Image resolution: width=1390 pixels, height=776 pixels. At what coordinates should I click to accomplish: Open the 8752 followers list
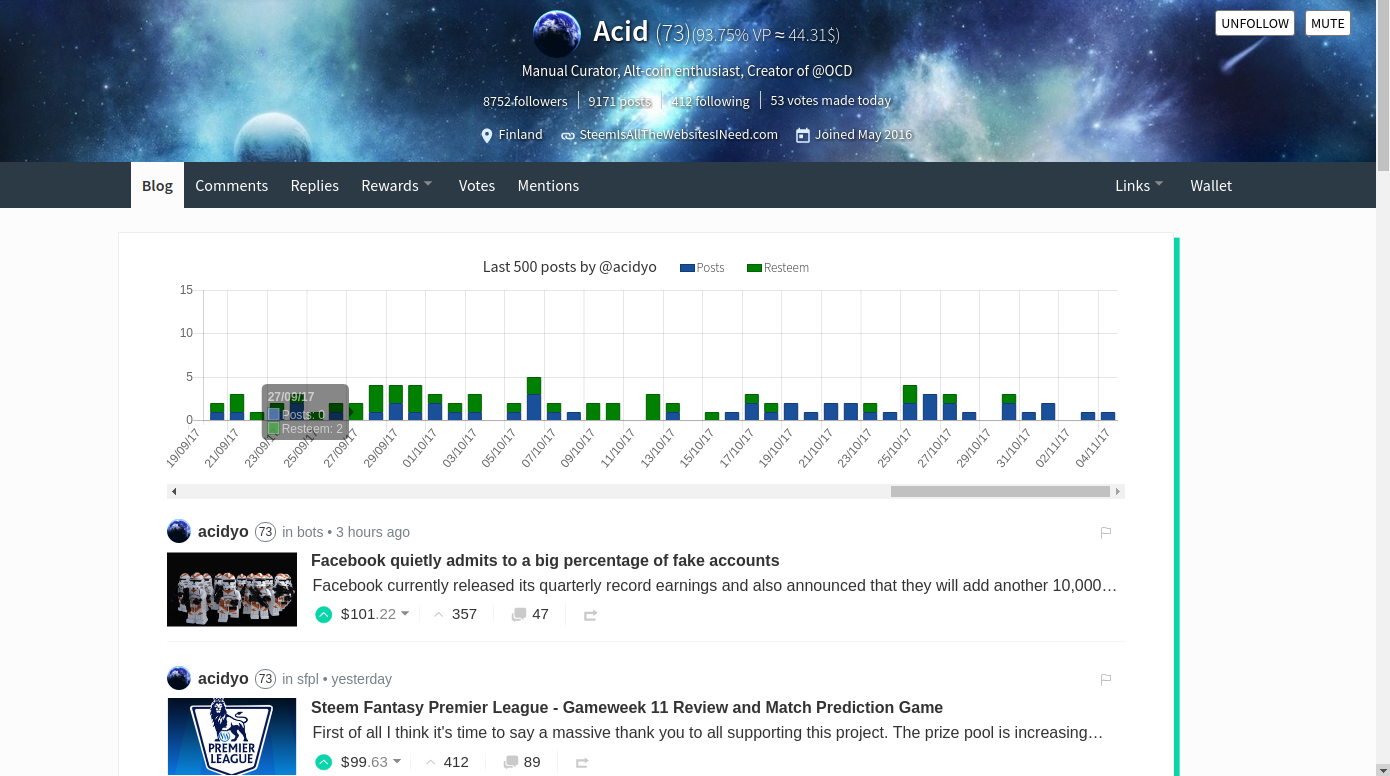[525, 101]
